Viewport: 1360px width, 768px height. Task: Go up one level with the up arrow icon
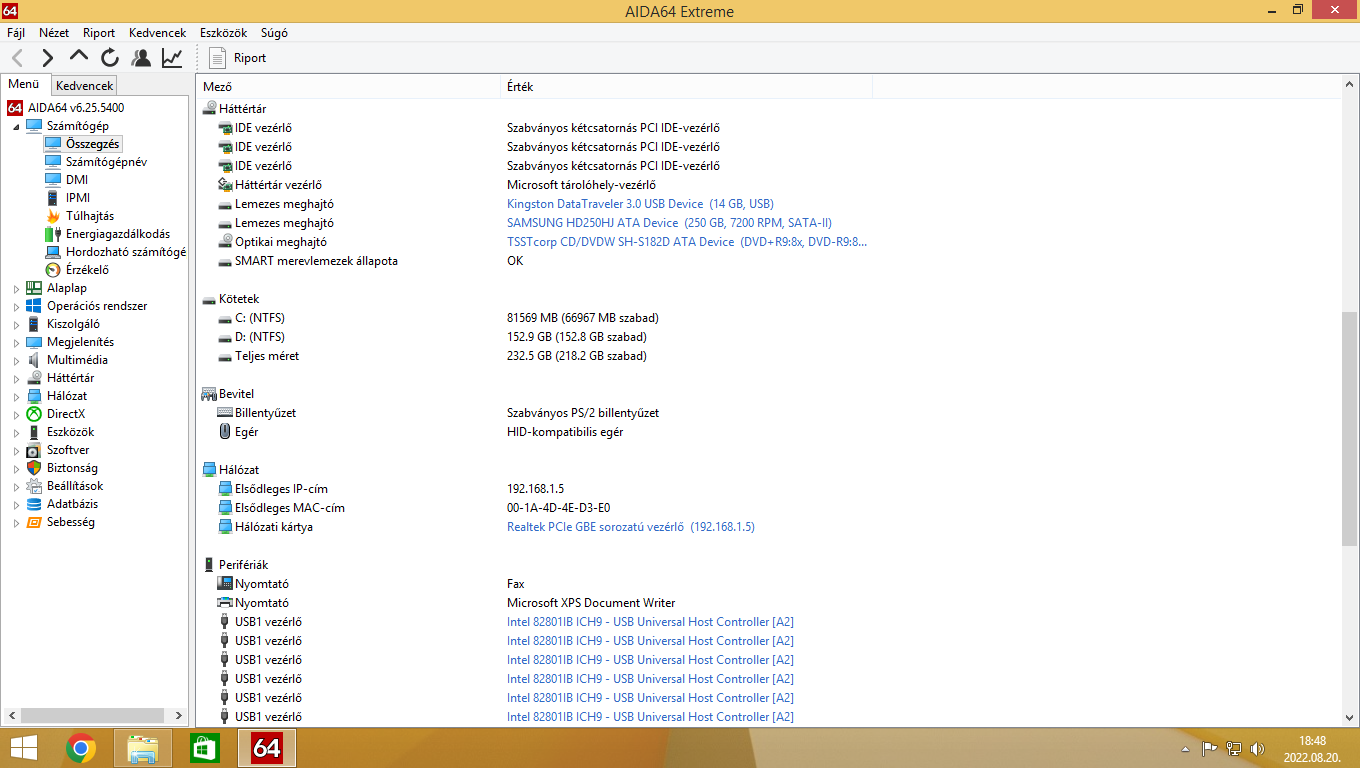click(79, 57)
